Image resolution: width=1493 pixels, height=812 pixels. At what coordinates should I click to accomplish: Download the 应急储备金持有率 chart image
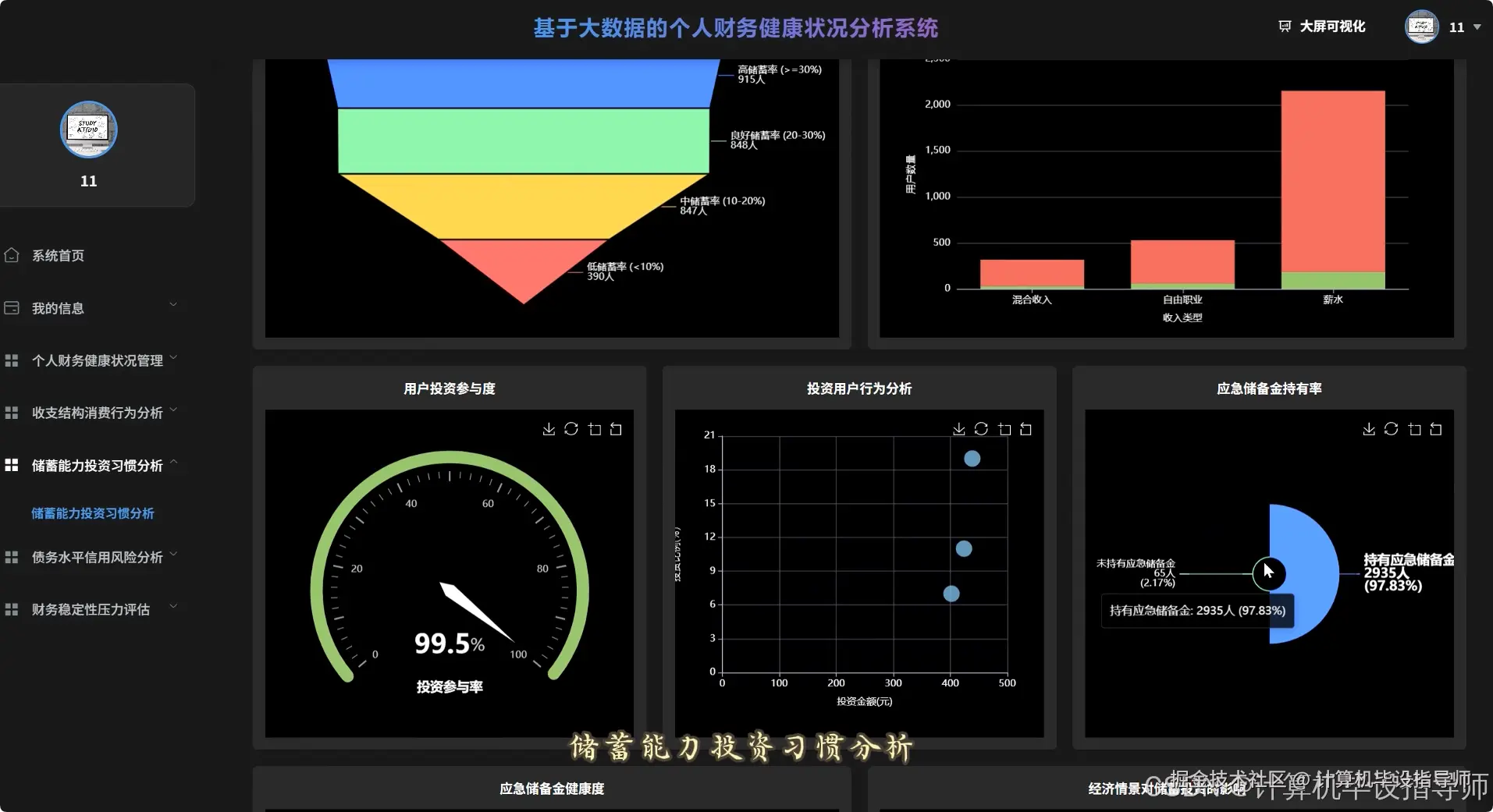(x=1368, y=428)
